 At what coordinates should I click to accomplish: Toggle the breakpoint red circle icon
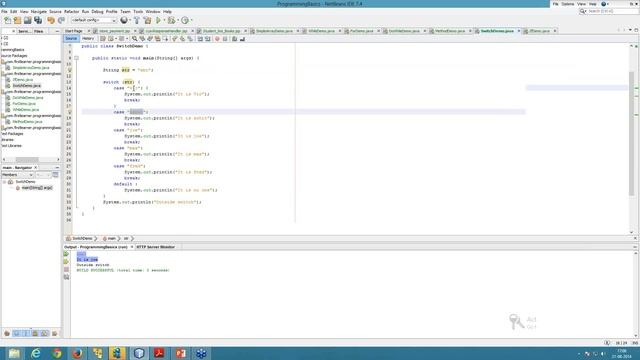point(217,39)
